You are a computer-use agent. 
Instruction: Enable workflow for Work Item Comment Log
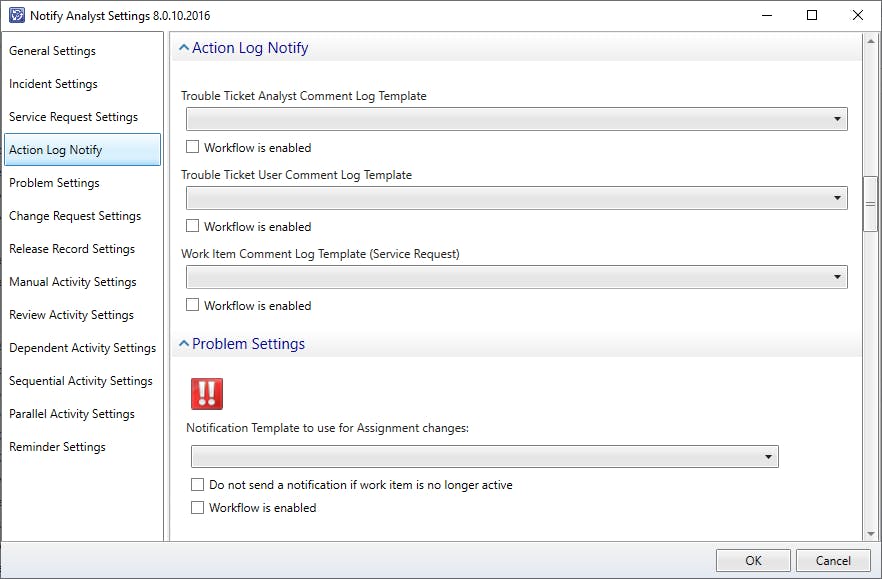click(193, 306)
